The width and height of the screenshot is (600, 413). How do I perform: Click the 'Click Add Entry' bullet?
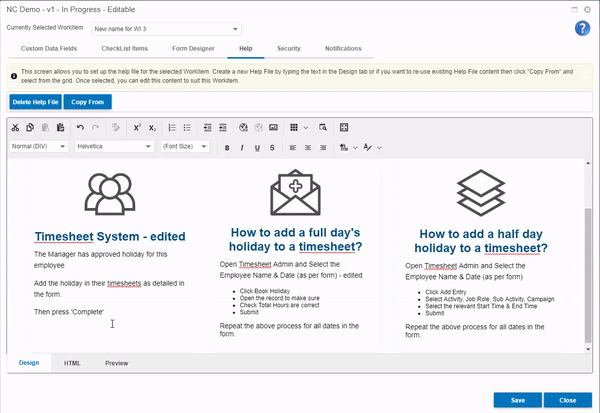click(x=446, y=292)
